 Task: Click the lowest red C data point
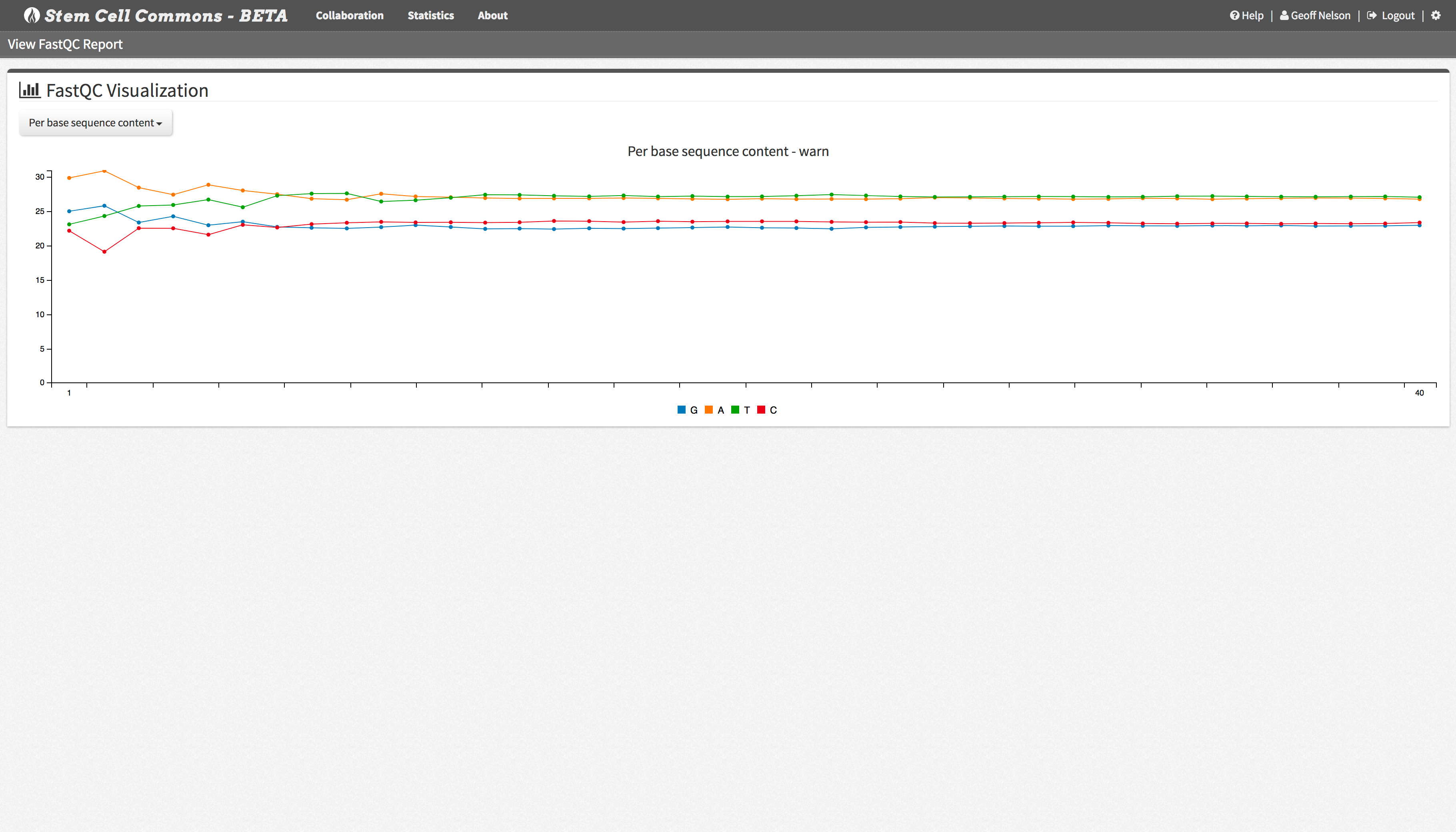[x=104, y=252]
